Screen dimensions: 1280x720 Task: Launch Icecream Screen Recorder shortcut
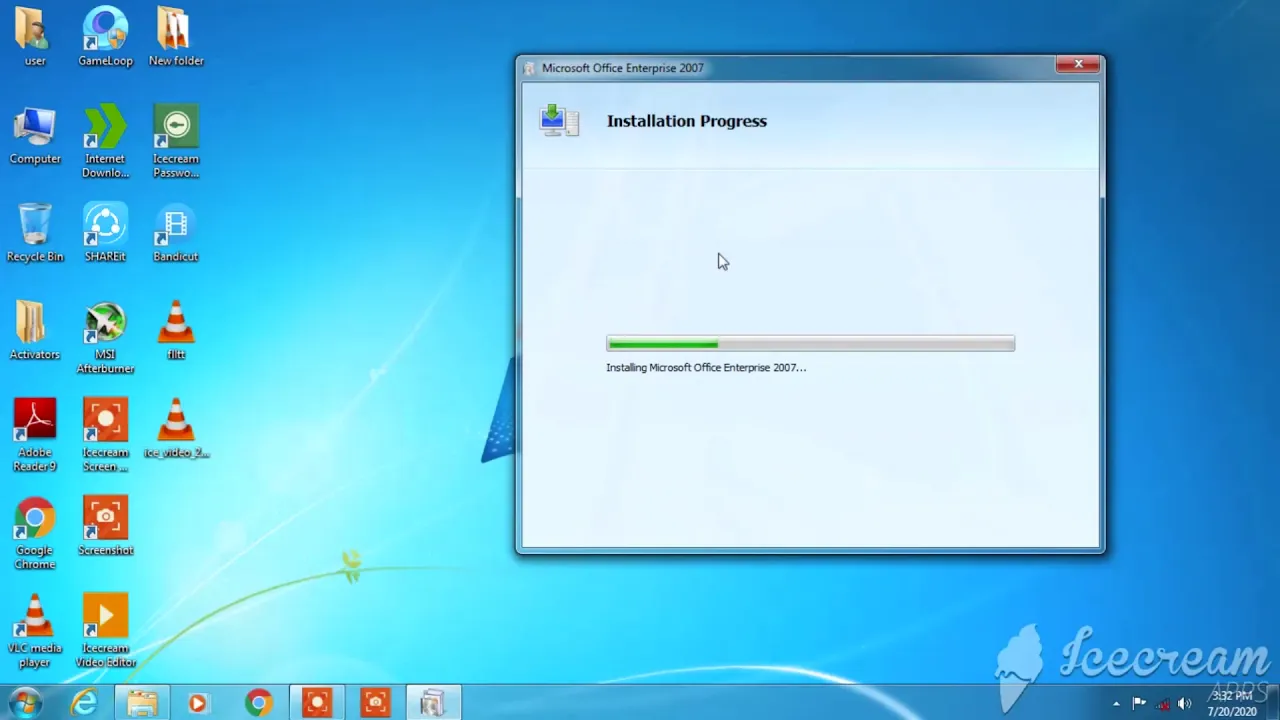105,435
